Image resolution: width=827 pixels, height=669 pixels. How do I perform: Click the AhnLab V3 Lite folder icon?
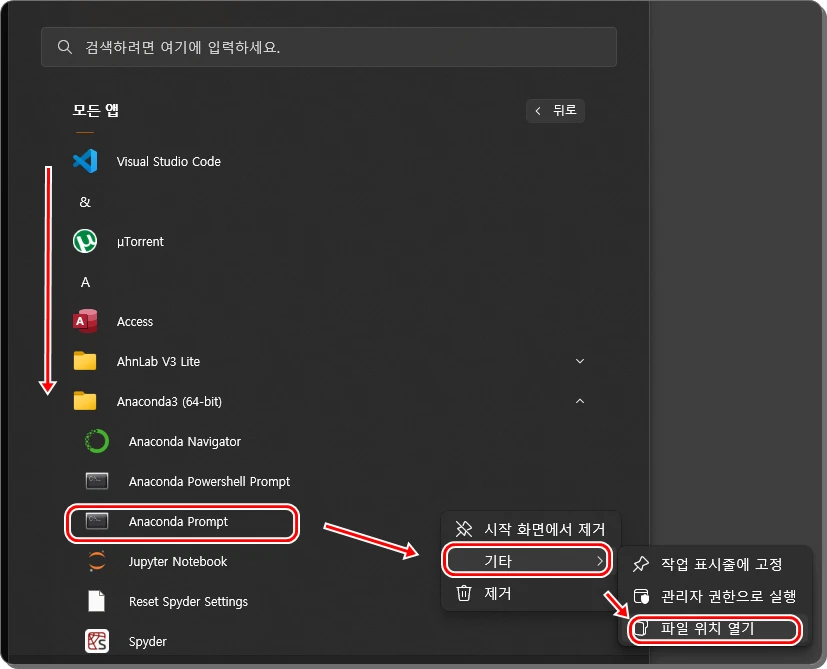[x=85, y=361]
